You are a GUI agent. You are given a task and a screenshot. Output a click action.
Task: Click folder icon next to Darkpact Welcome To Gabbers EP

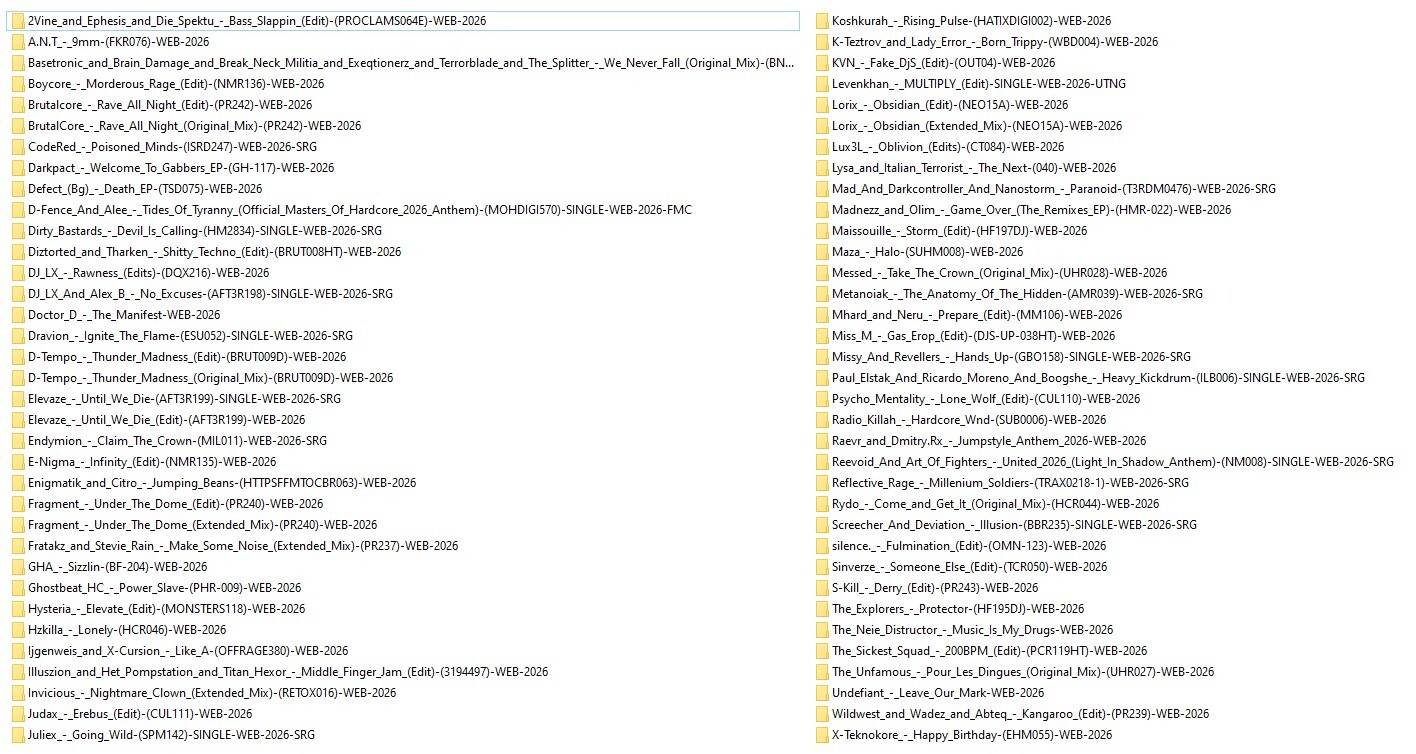click(x=18, y=168)
